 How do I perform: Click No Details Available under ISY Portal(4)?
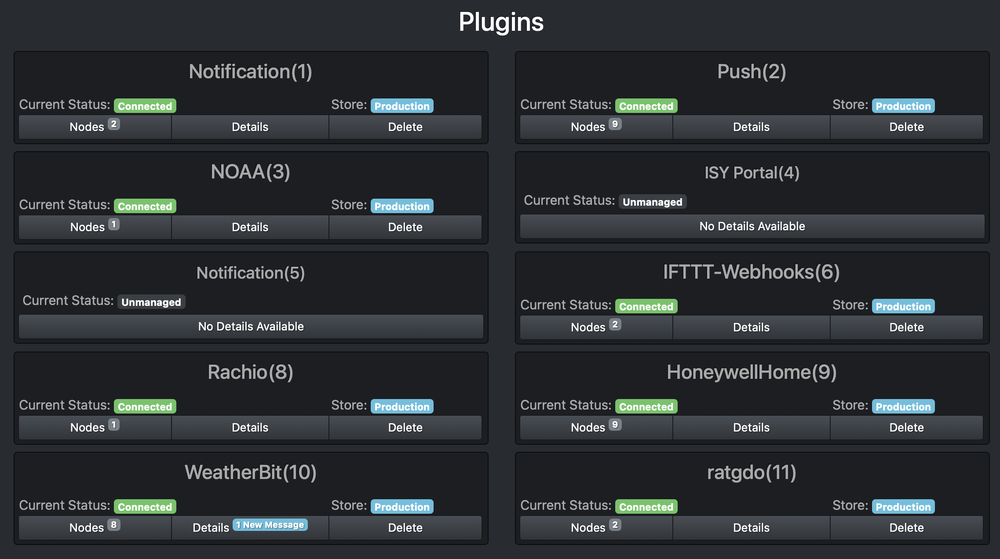tap(751, 226)
